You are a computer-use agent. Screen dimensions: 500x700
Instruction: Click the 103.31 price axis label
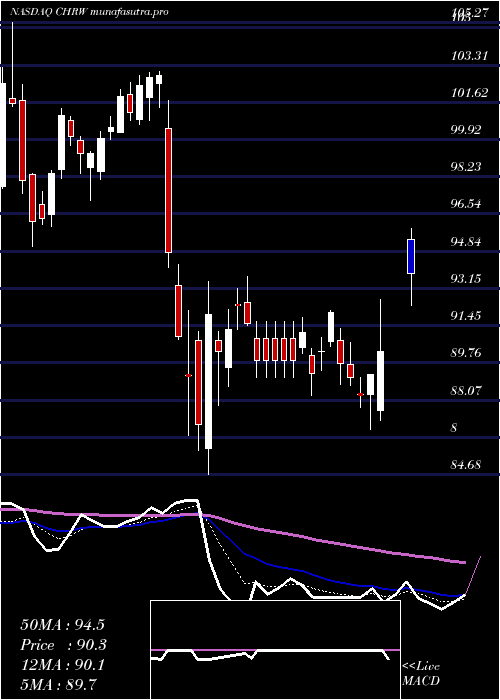[469, 56]
